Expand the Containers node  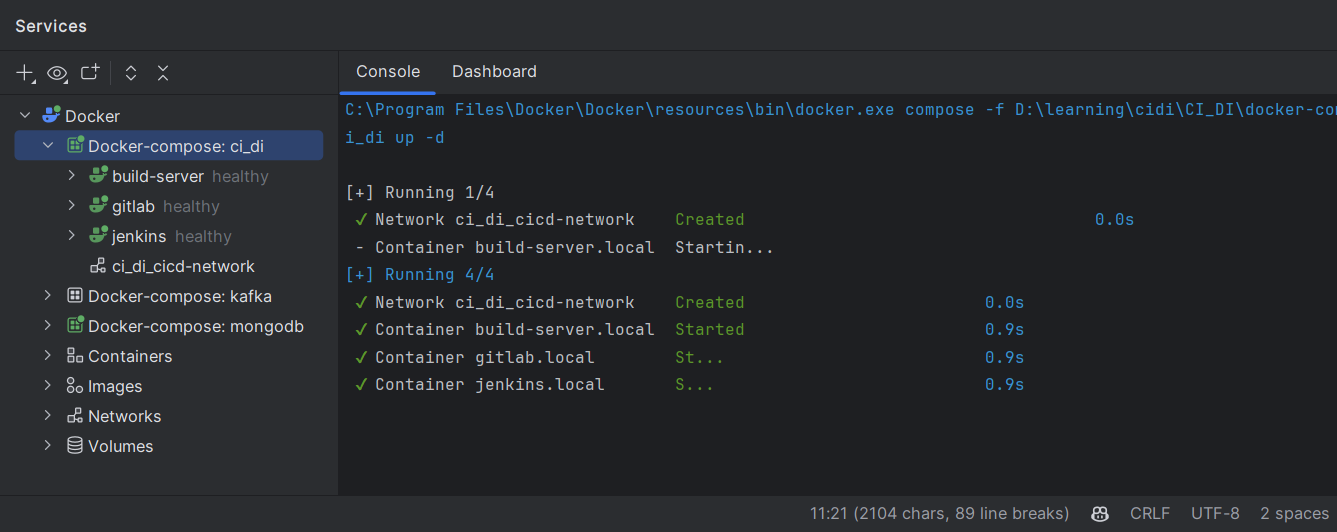tap(48, 356)
